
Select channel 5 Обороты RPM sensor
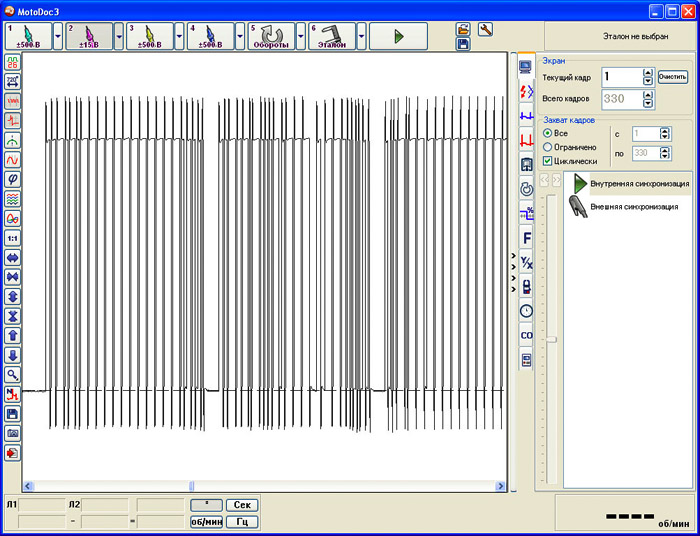click(x=270, y=36)
